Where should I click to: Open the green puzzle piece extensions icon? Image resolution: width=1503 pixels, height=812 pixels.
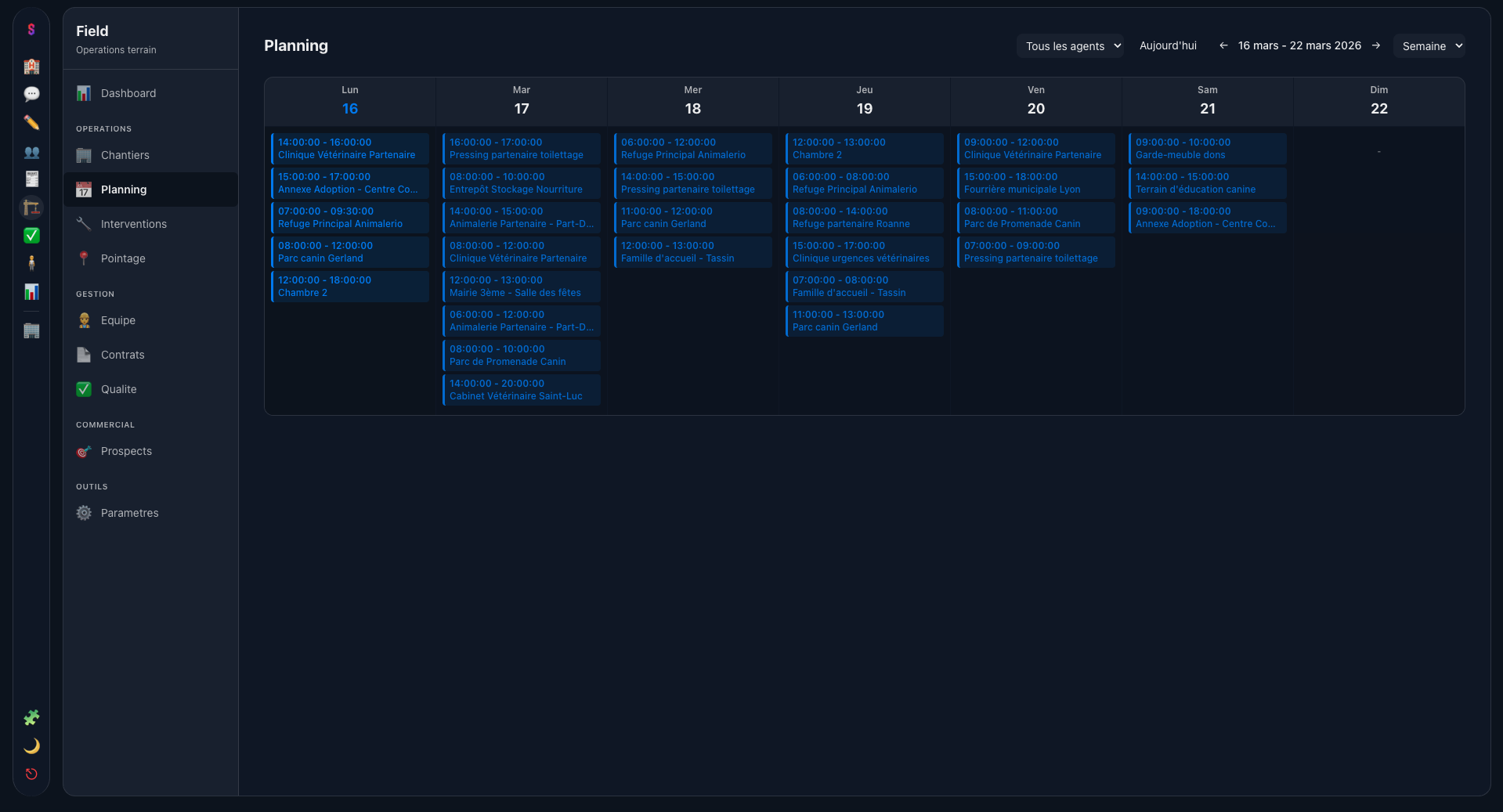tap(31, 717)
